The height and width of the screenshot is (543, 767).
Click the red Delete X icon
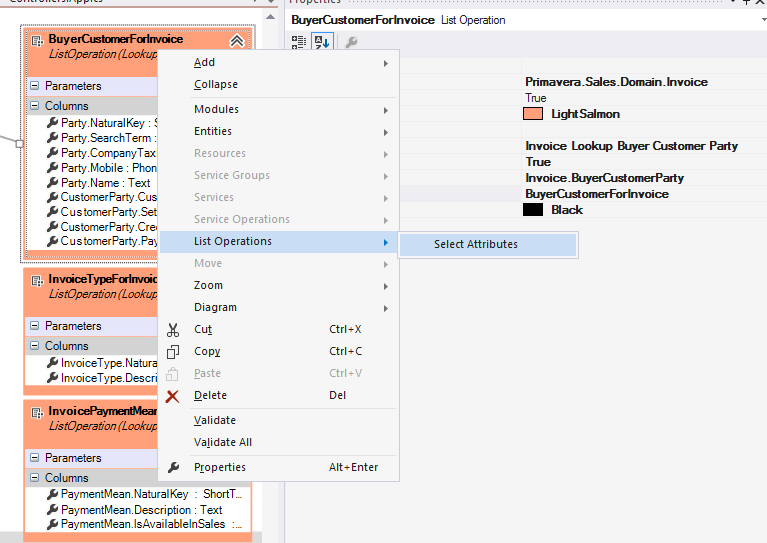click(x=173, y=396)
